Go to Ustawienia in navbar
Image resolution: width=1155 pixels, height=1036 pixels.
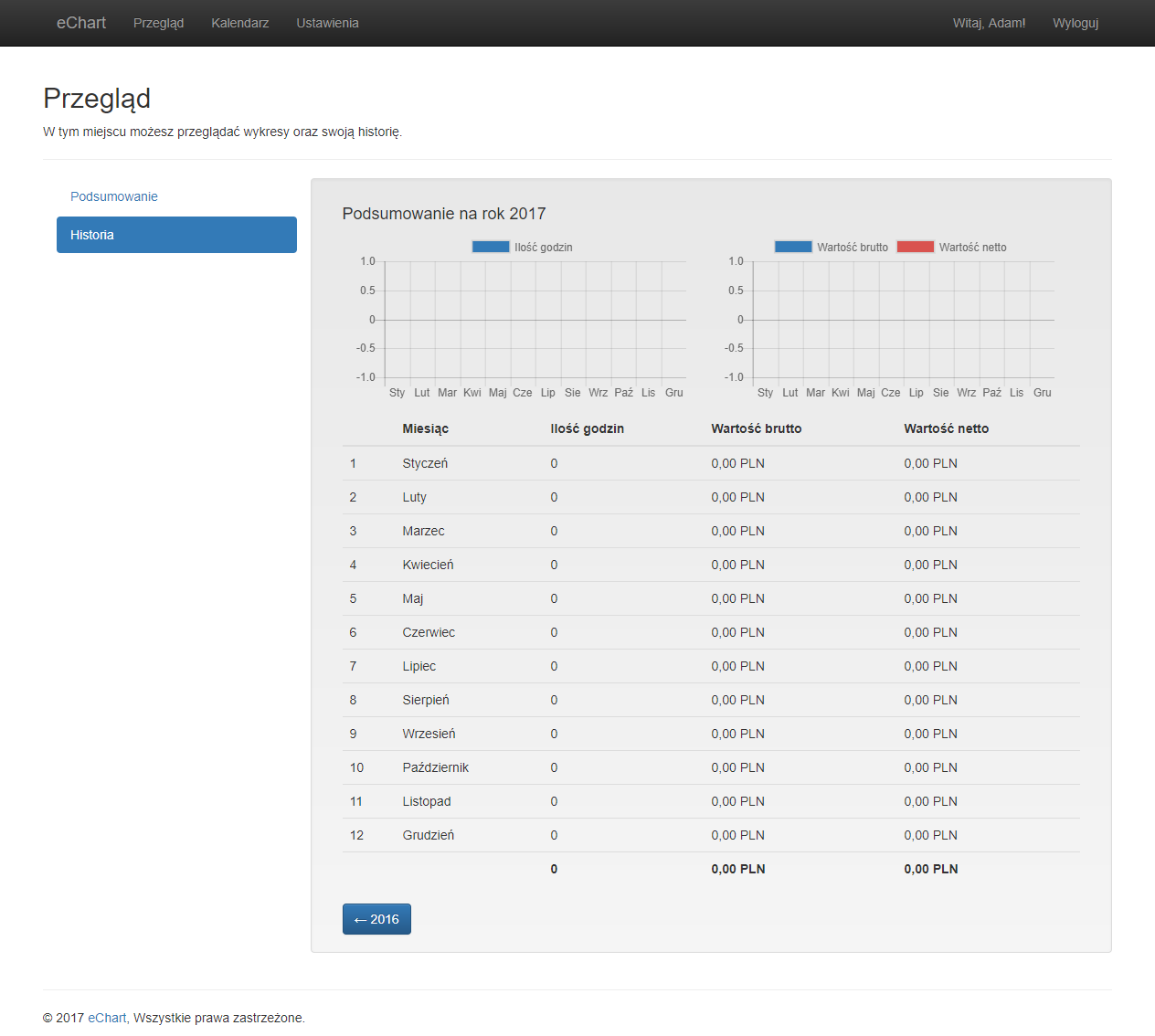[x=327, y=23]
